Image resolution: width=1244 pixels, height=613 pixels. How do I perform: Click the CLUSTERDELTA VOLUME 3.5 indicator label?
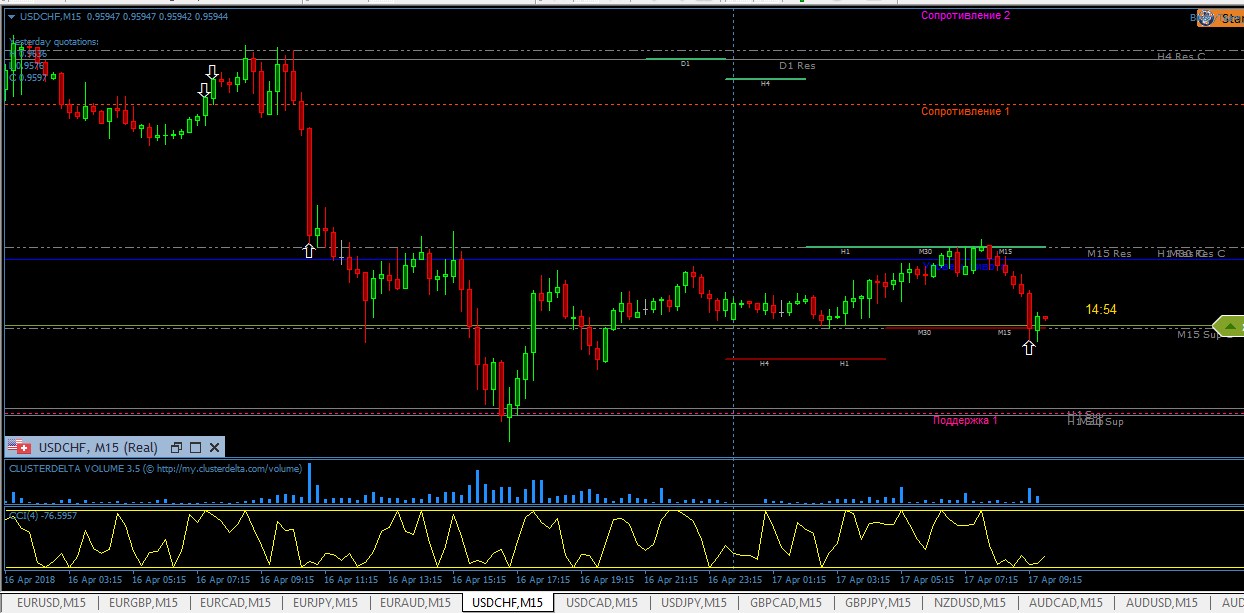click(x=155, y=468)
